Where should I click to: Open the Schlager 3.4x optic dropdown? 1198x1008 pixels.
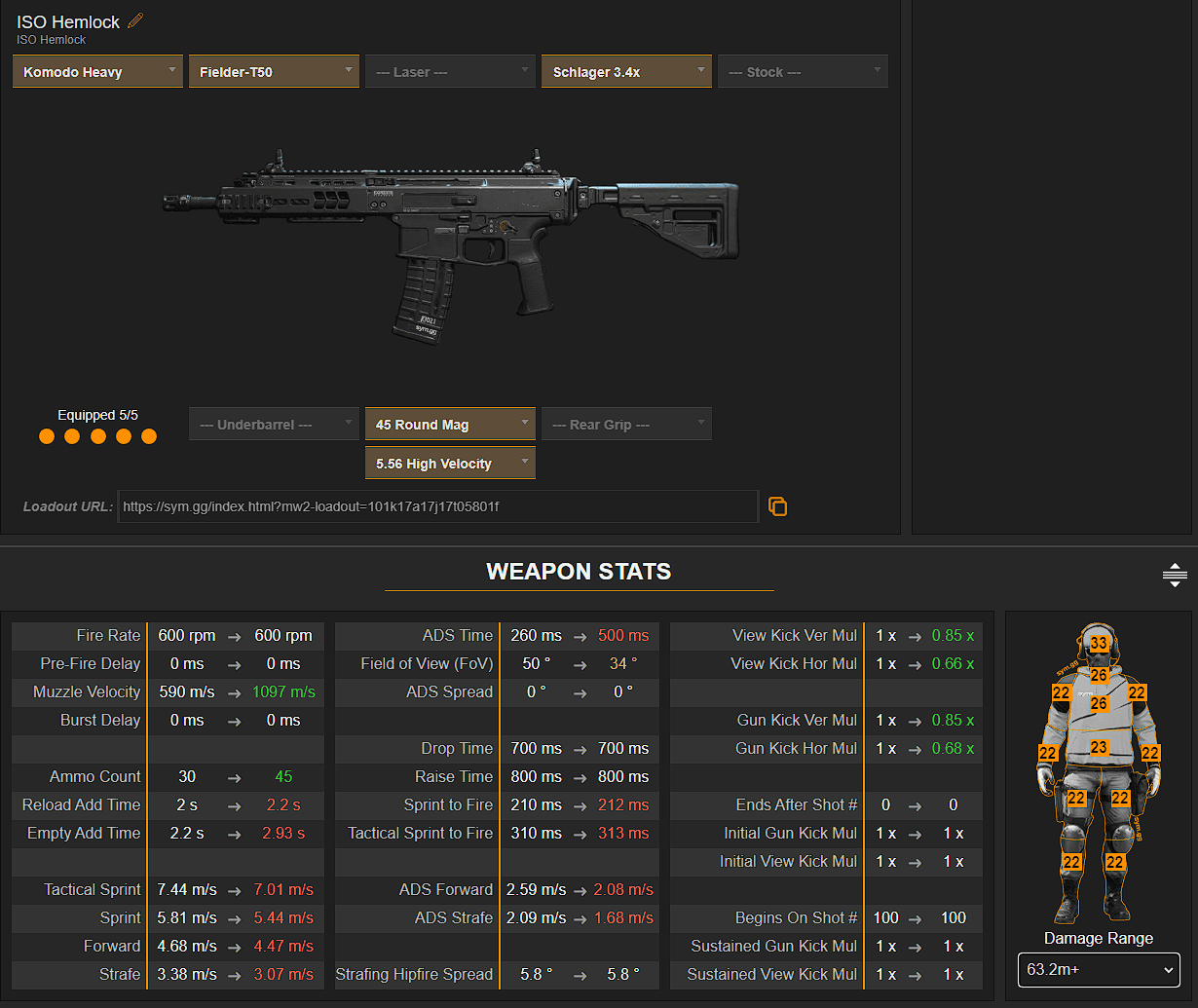tap(626, 72)
